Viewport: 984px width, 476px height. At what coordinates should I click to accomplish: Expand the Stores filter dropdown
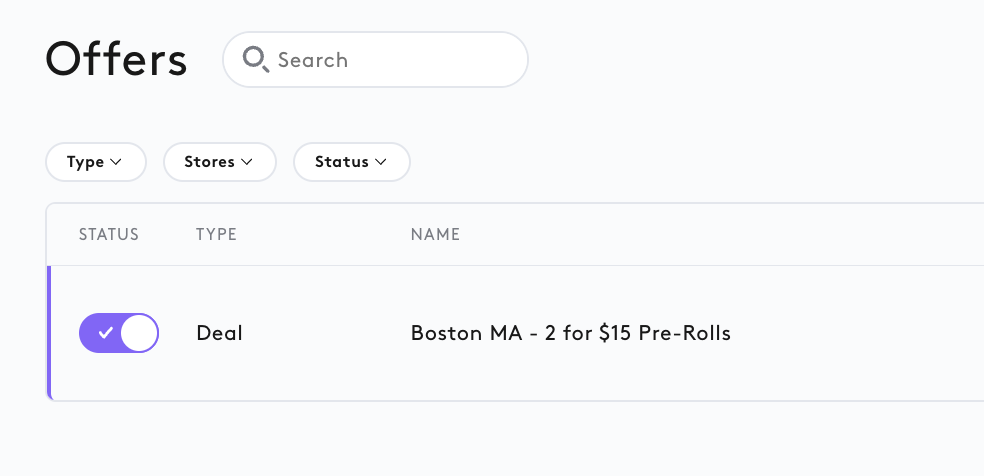pyautogui.click(x=220, y=162)
